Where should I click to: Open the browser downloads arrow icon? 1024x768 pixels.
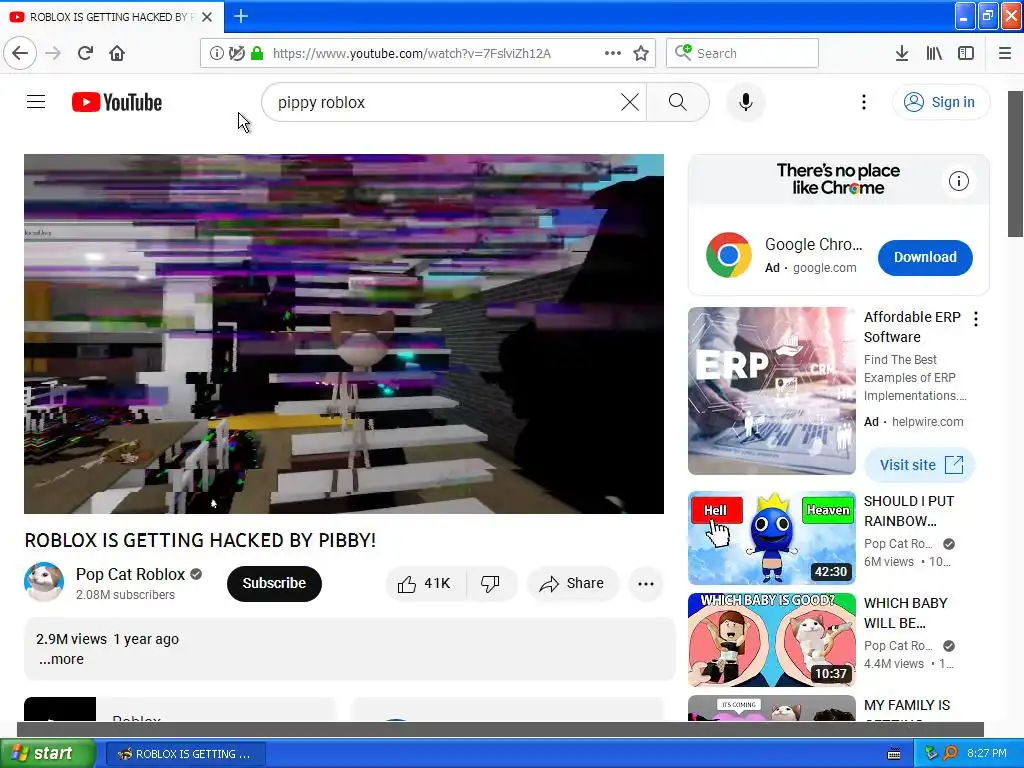tap(902, 53)
